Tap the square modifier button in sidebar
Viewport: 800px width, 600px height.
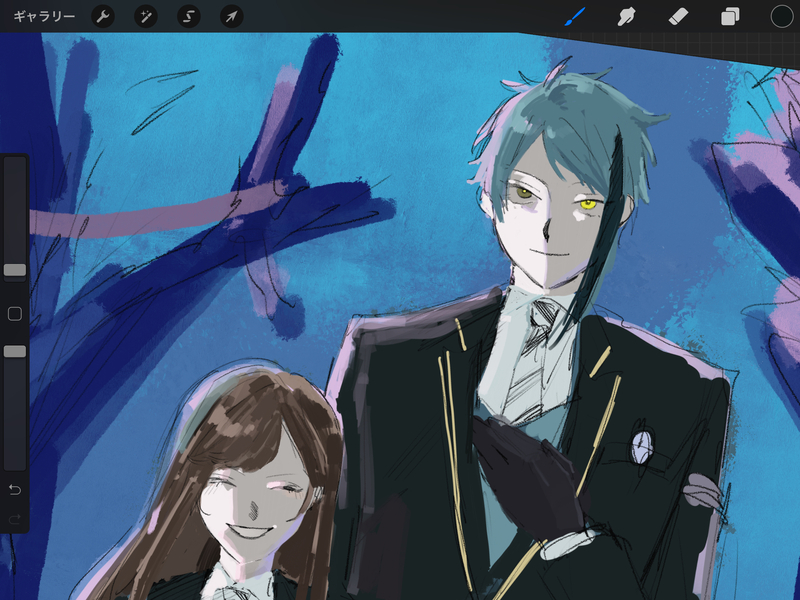15,314
